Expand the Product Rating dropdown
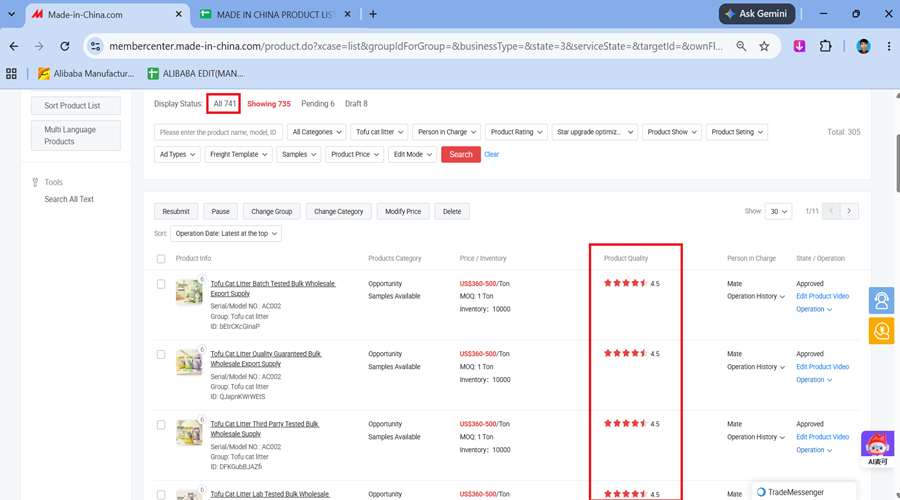Image resolution: width=900 pixels, height=500 pixels. [x=516, y=132]
